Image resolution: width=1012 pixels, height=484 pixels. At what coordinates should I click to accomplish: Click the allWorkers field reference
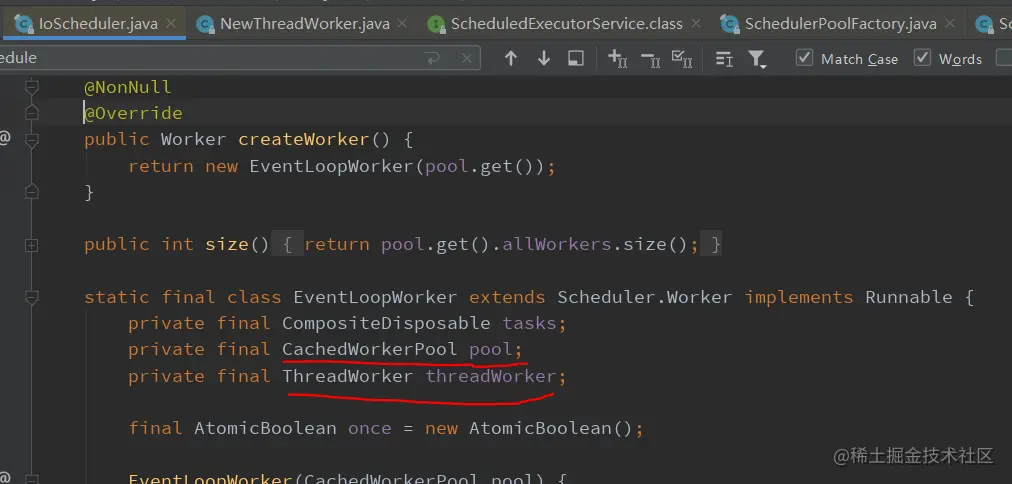tap(556, 245)
